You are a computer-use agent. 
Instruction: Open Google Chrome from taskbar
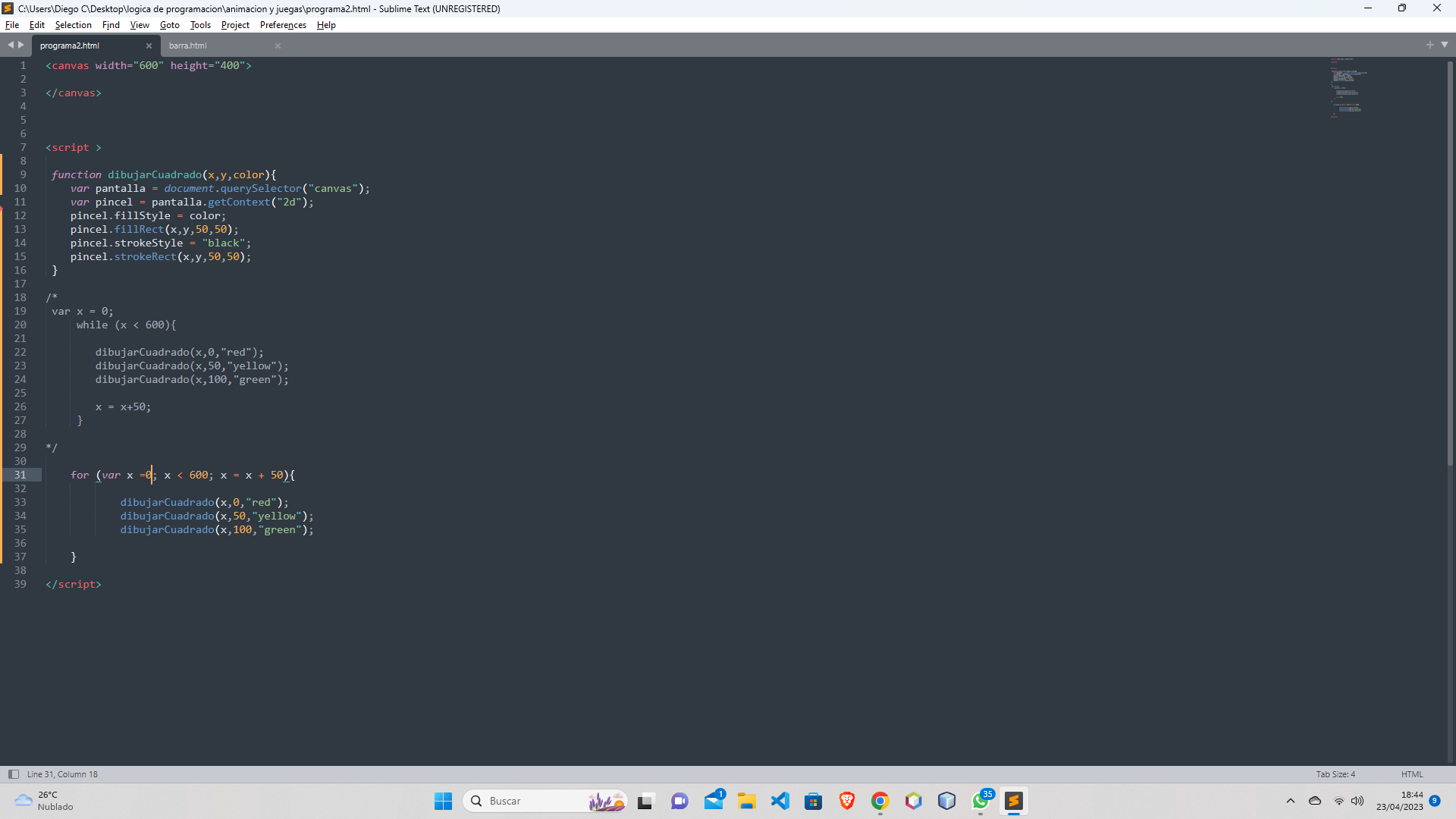[x=880, y=801]
